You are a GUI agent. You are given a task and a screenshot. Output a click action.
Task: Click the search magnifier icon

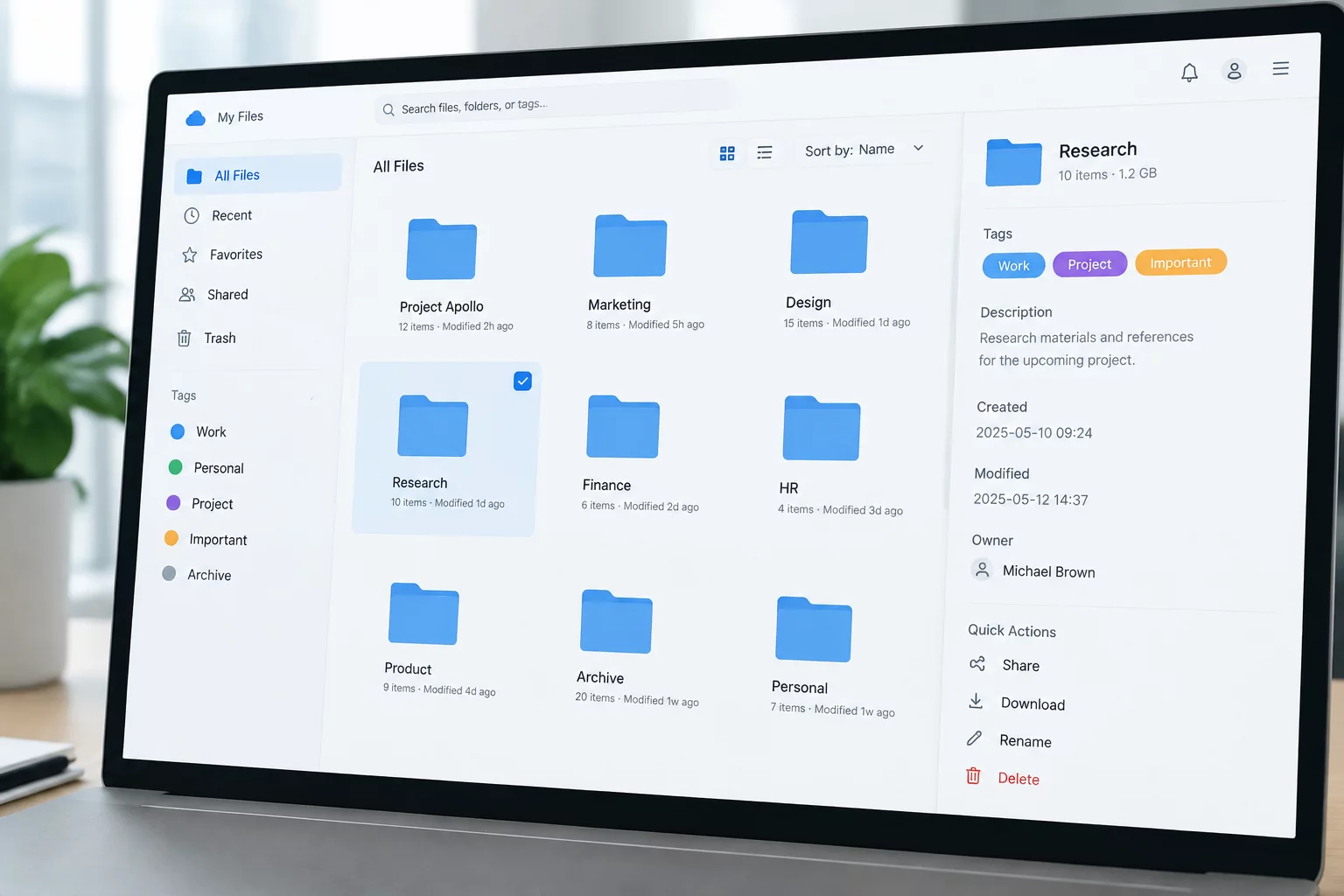388,110
